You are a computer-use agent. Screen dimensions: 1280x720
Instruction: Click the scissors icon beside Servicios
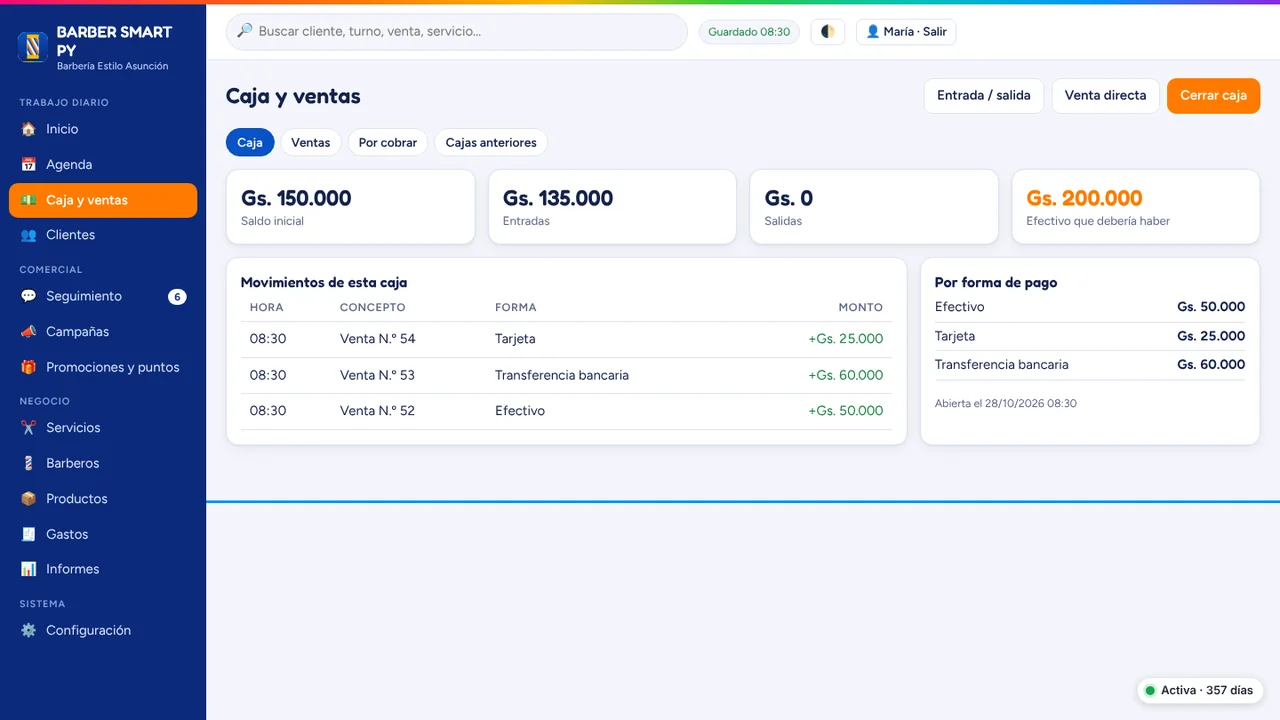28,427
